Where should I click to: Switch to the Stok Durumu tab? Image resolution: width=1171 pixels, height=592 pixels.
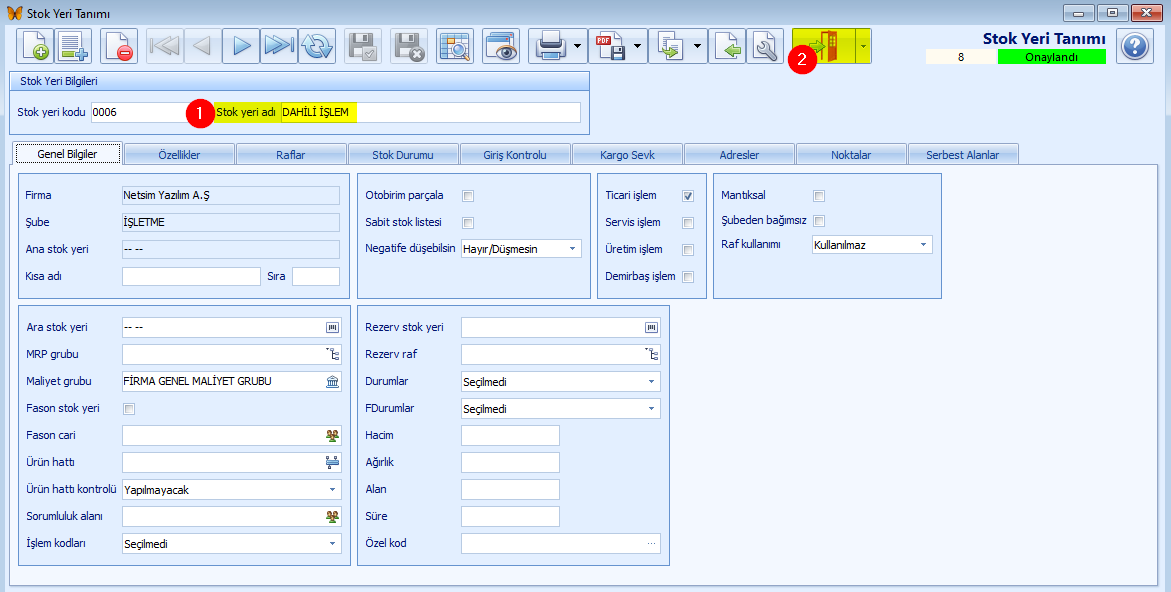(x=403, y=155)
